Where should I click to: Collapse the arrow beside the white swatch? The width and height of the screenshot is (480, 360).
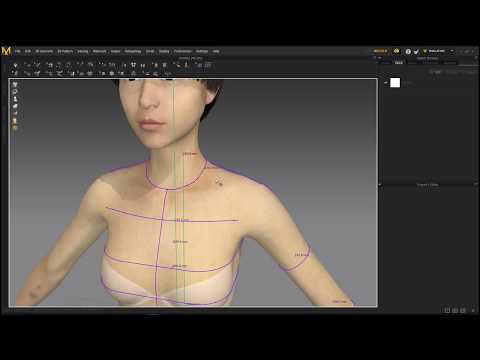click(386, 83)
